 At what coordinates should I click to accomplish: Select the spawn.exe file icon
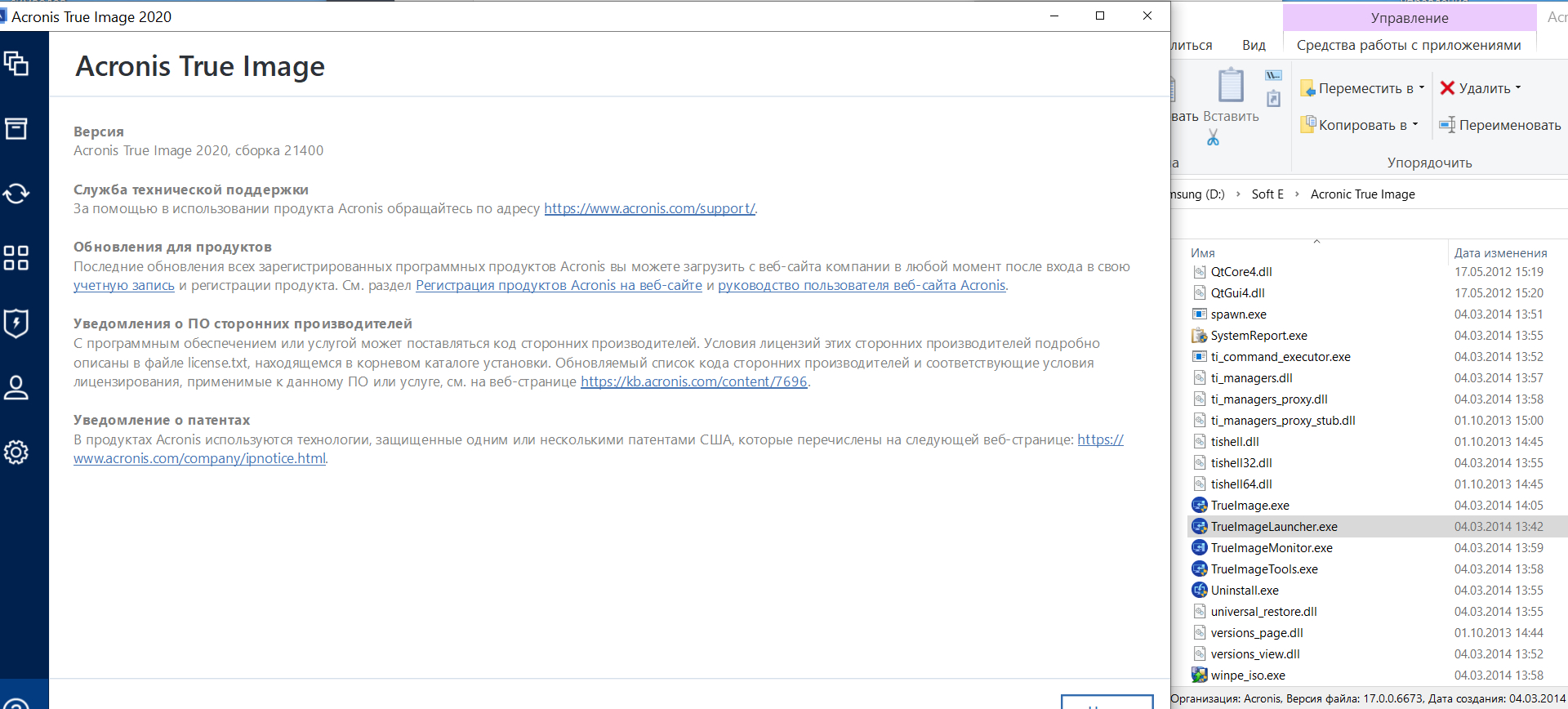pos(1199,314)
